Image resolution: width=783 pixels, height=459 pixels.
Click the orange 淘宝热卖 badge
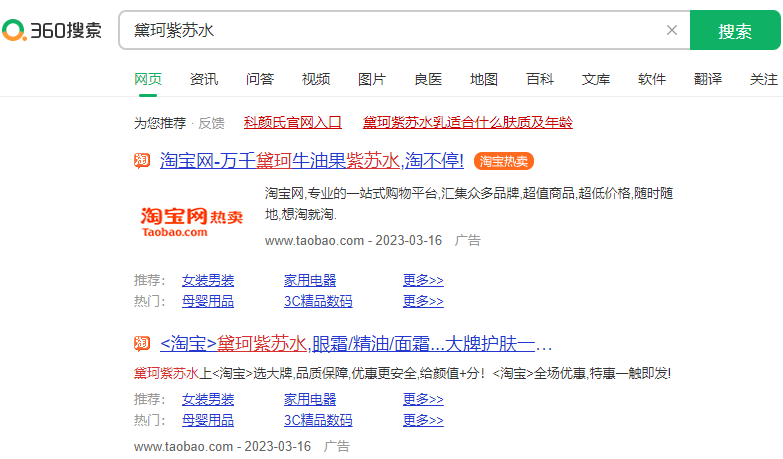tap(504, 161)
